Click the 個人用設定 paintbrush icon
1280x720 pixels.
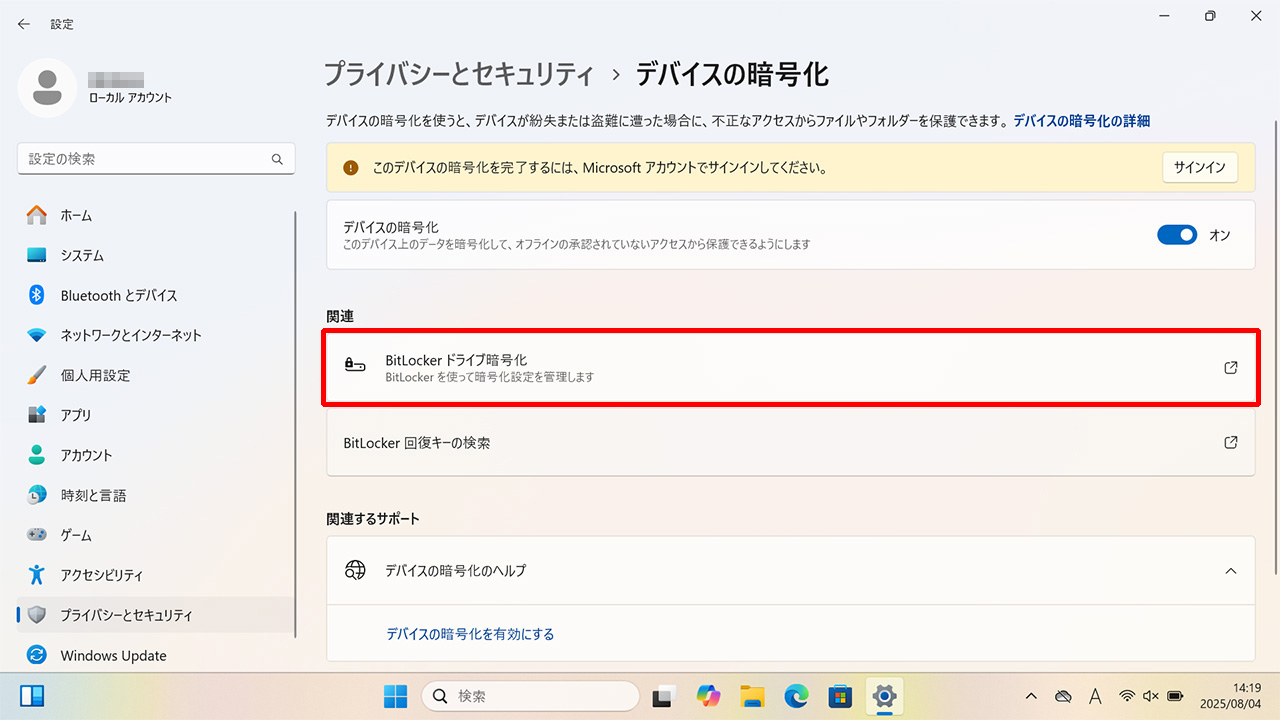click(37, 375)
